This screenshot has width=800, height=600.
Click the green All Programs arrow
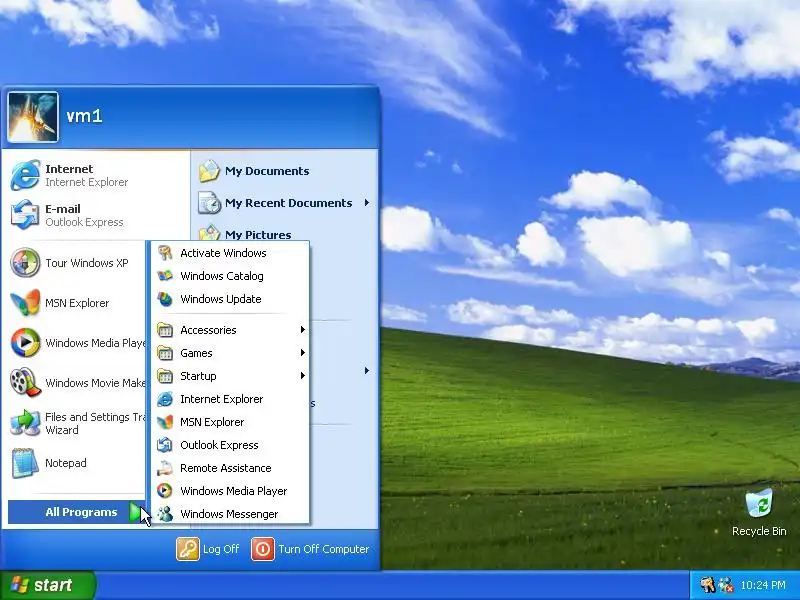(x=135, y=512)
